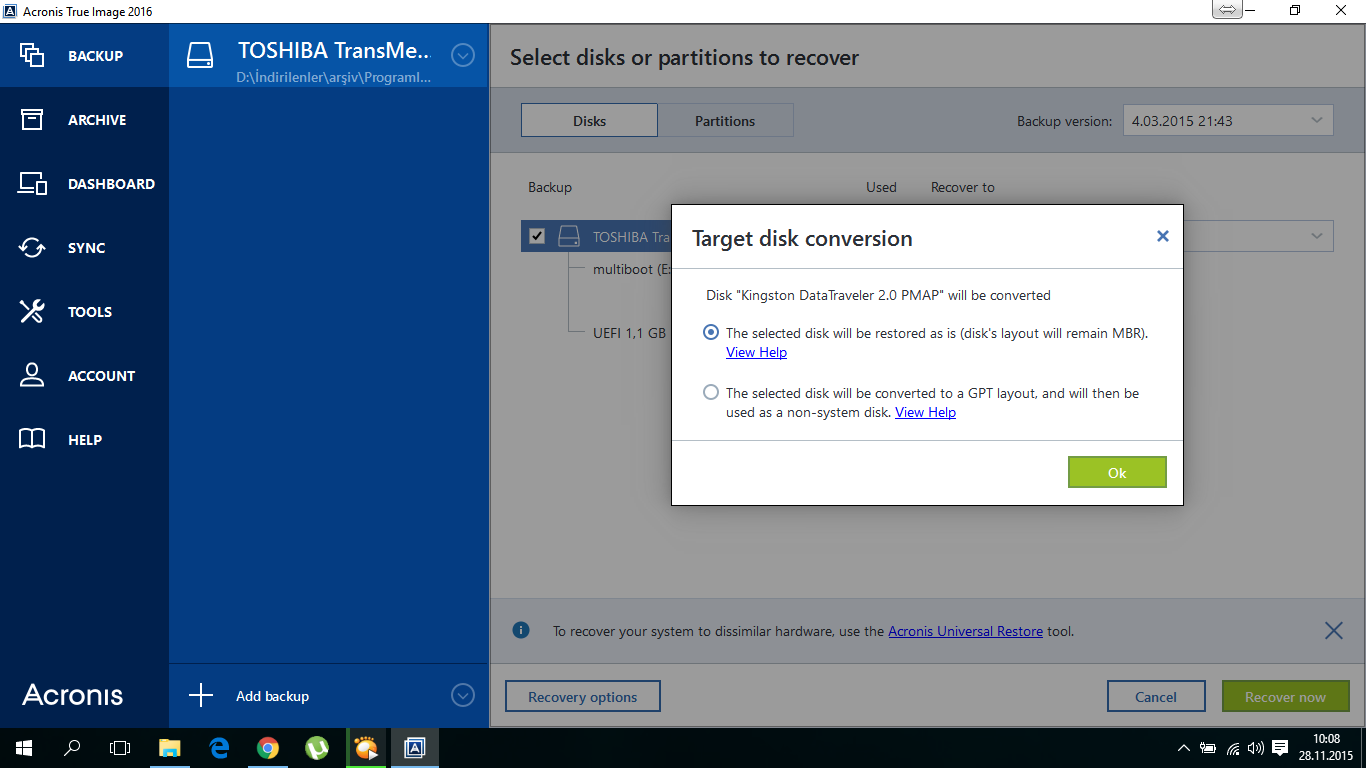
Task: Click the Acronis app icon in title bar
Action: point(11,11)
